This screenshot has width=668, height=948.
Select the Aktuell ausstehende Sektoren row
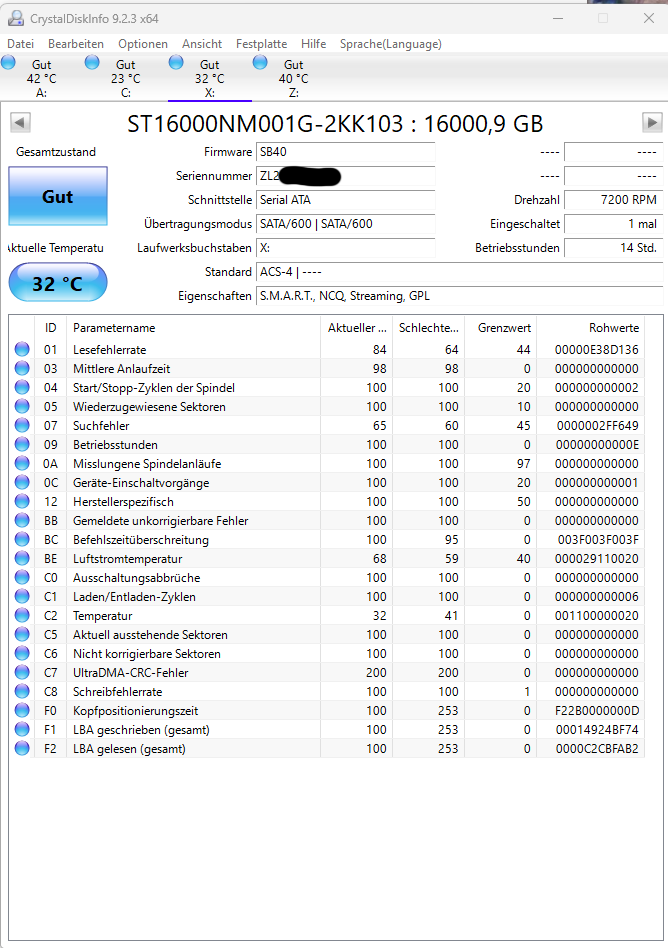[326, 635]
